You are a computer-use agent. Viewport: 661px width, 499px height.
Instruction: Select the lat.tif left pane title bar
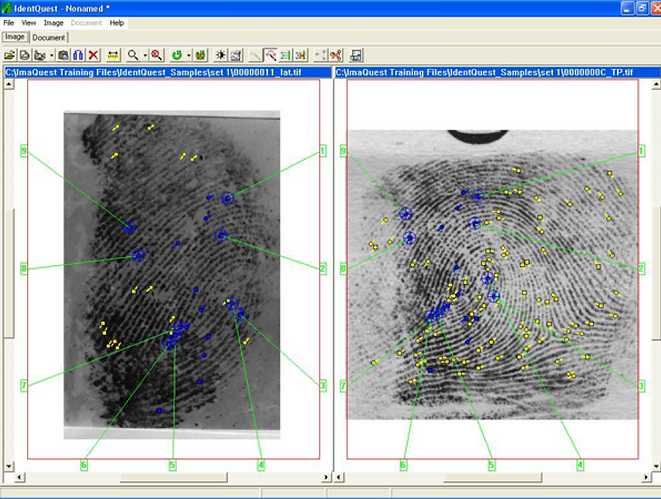(168, 72)
